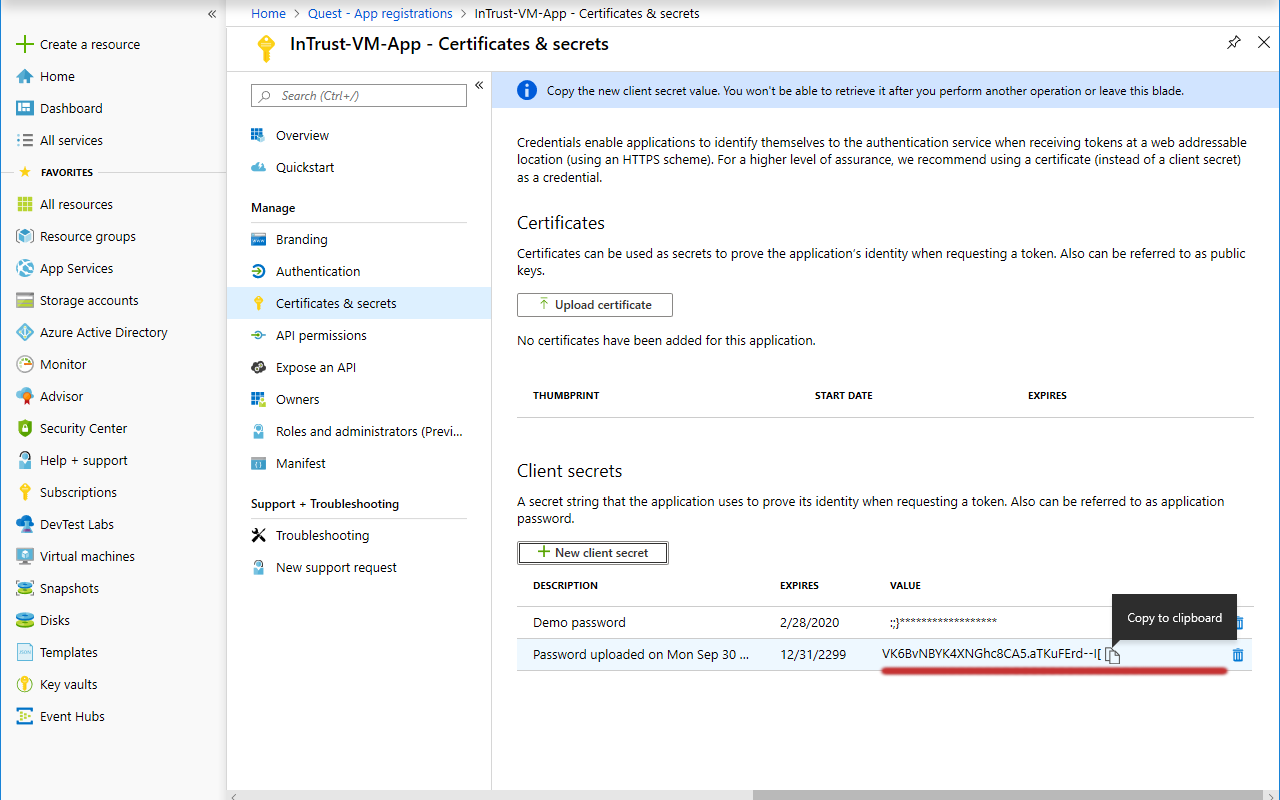The image size is (1280, 800).
Task: Click the copy to clipboard icon
Action: click(x=1112, y=655)
